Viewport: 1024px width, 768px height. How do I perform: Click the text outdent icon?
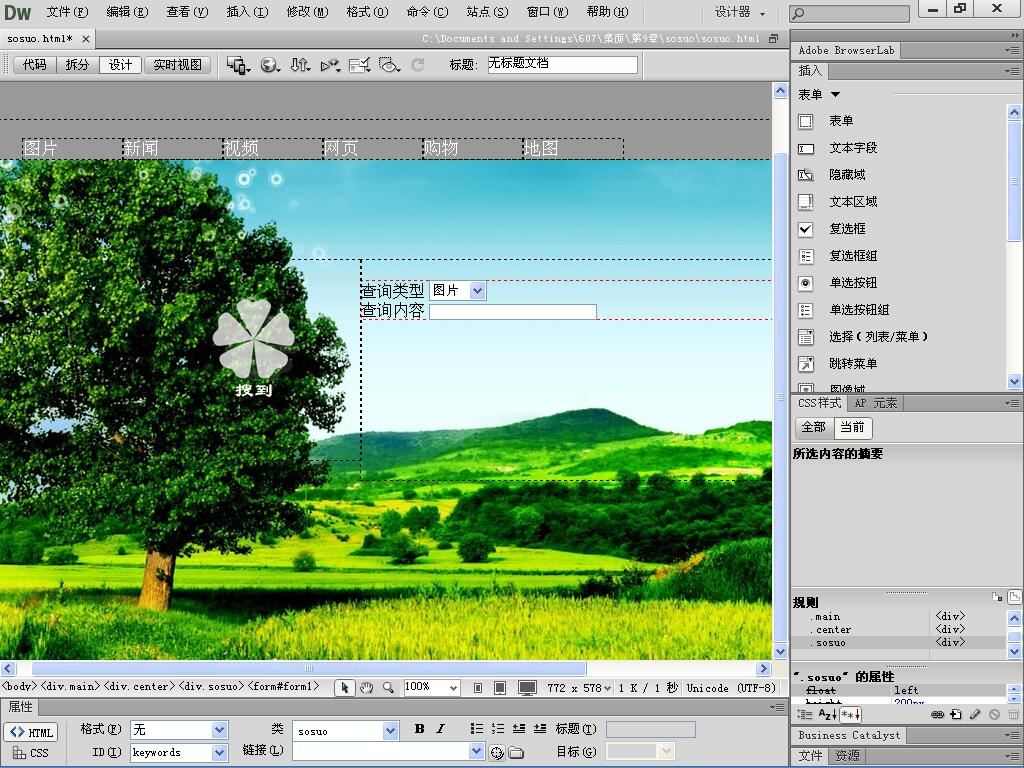pyautogui.click(x=519, y=729)
